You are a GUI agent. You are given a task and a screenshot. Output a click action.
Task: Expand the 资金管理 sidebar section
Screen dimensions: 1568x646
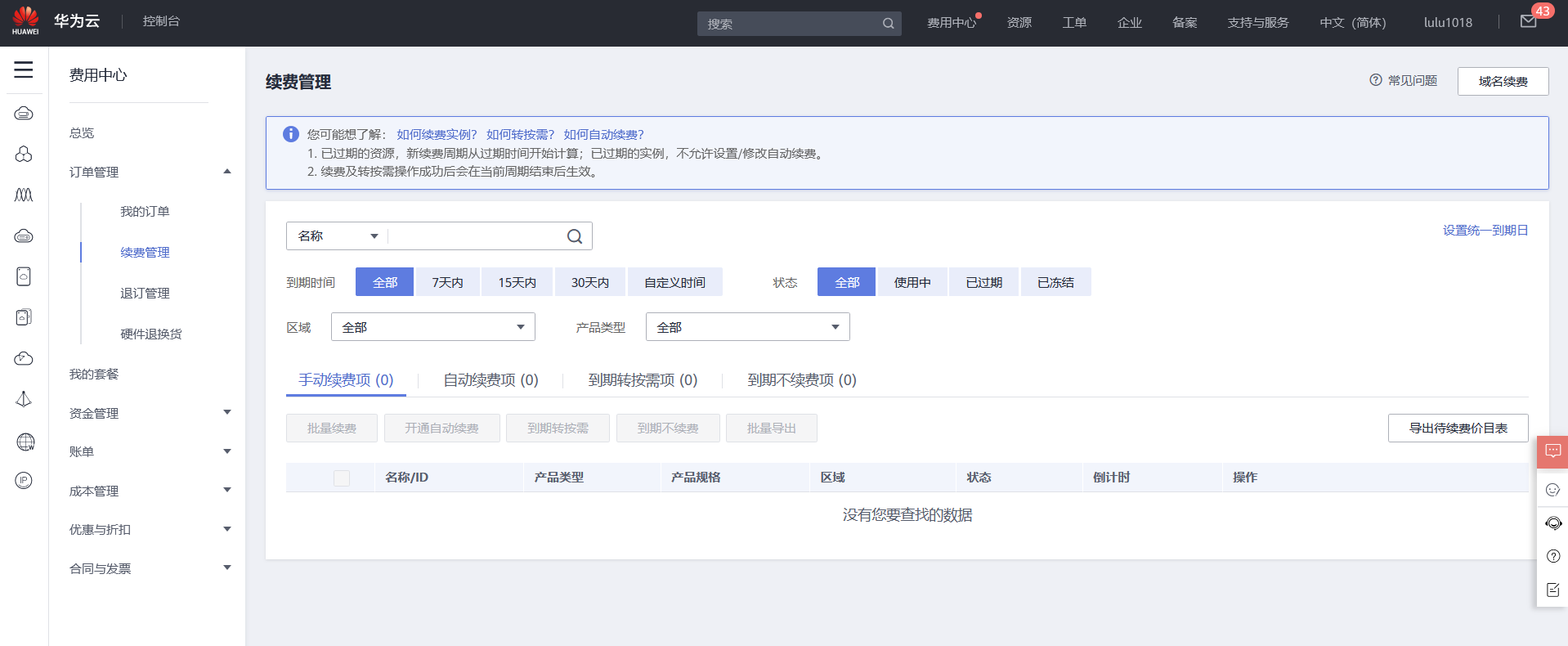click(150, 413)
